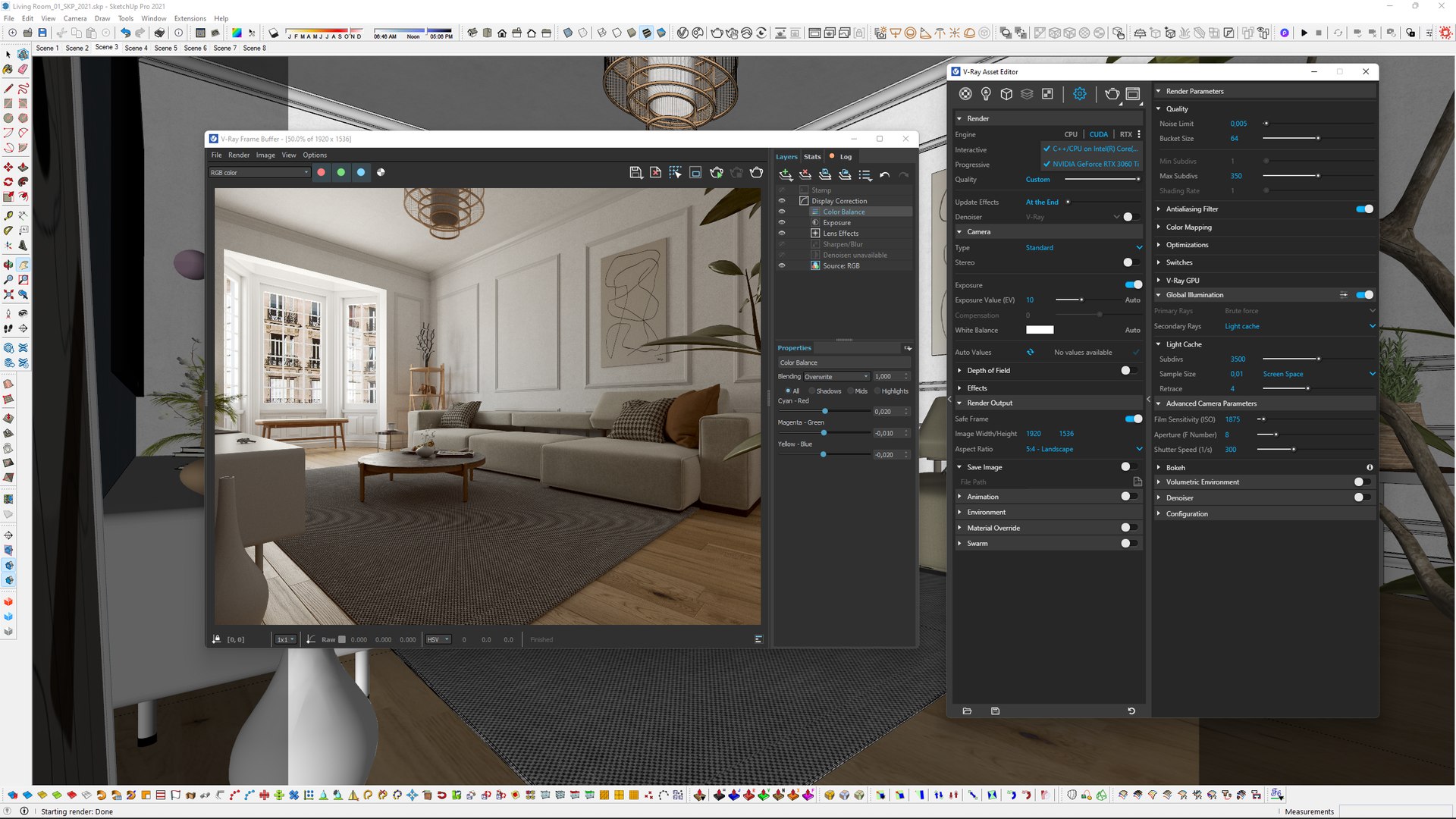This screenshot has height=819, width=1456.
Task: Enable Depth of Field toggle
Action: pos(1129,371)
